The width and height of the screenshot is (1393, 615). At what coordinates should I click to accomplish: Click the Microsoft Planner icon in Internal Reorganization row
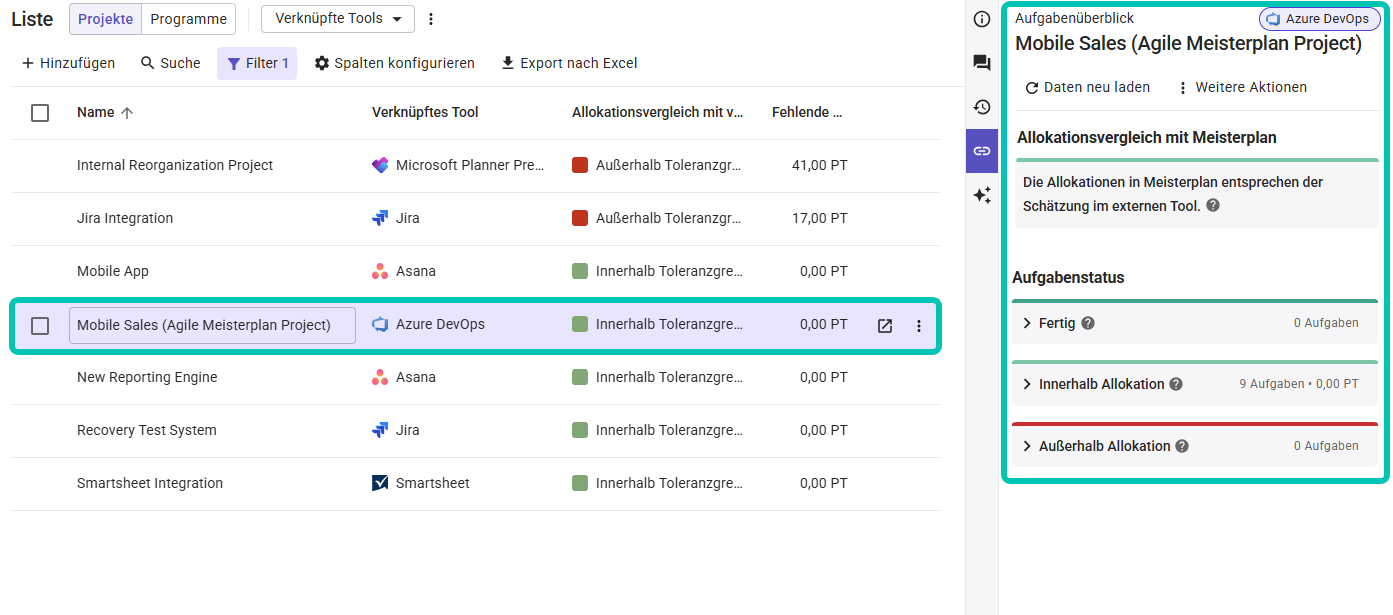click(380, 165)
